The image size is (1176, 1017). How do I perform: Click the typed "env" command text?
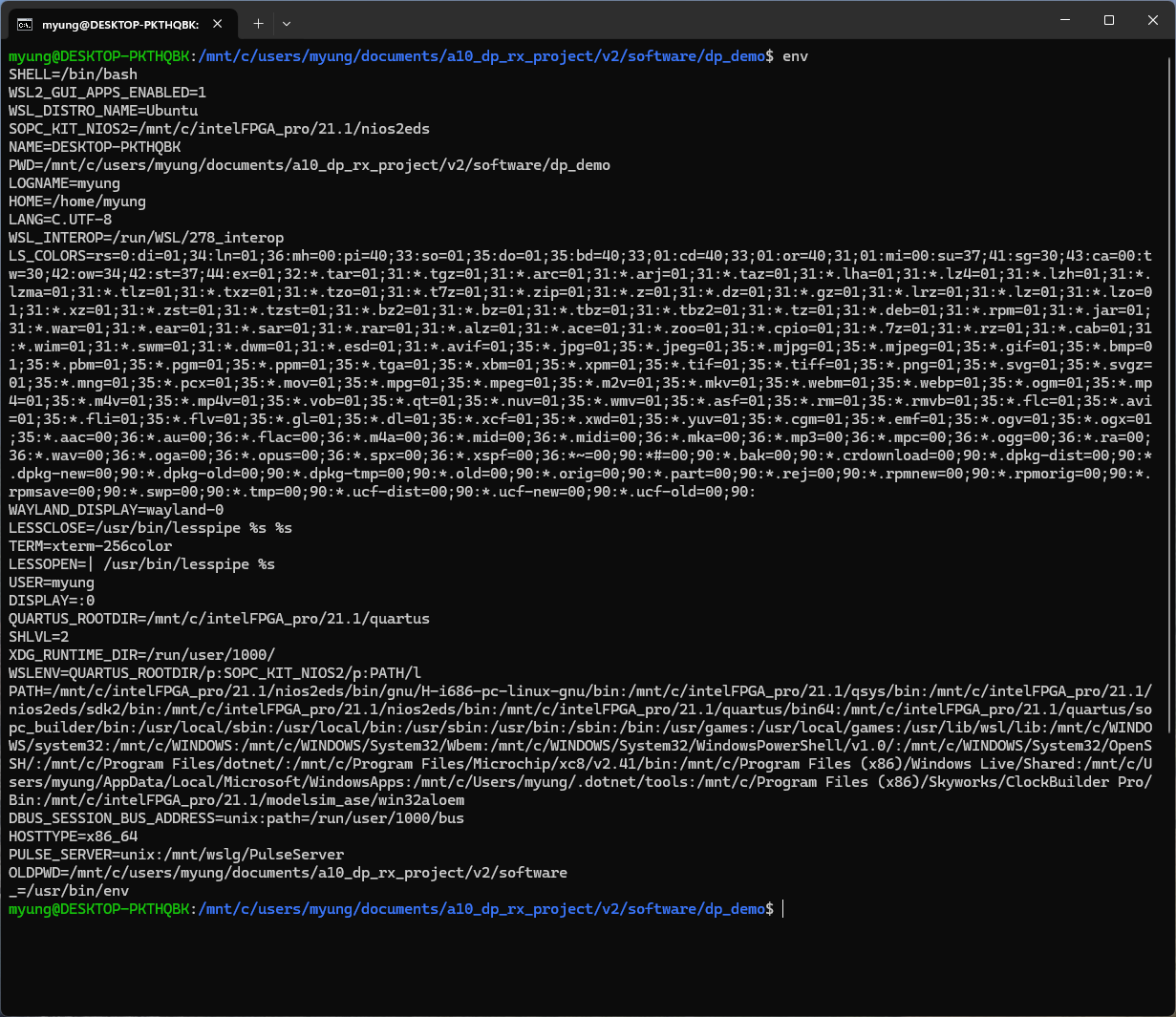[x=795, y=56]
